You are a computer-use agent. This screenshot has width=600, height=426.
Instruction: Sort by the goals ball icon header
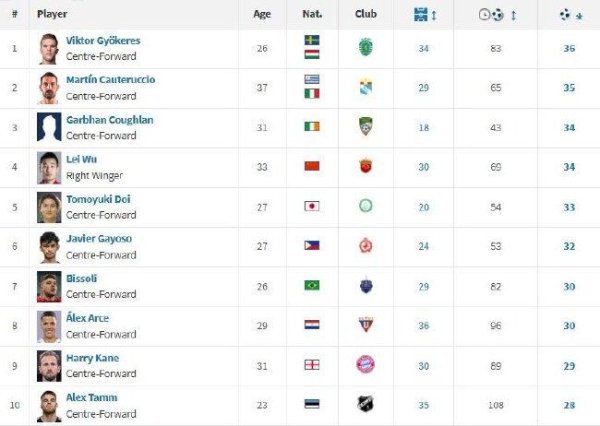click(x=568, y=14)
